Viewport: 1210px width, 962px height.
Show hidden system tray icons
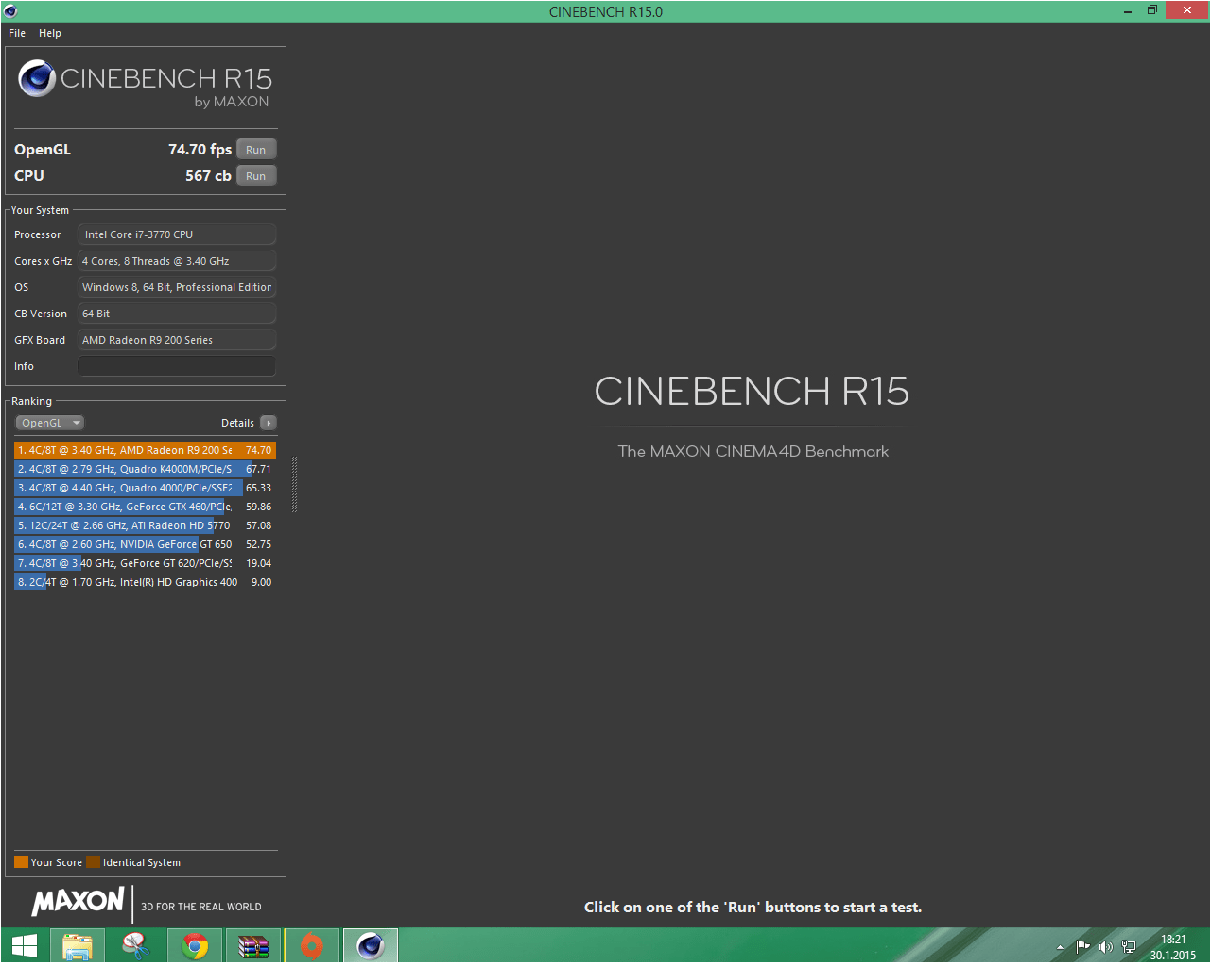click(x=1060, y=946)
